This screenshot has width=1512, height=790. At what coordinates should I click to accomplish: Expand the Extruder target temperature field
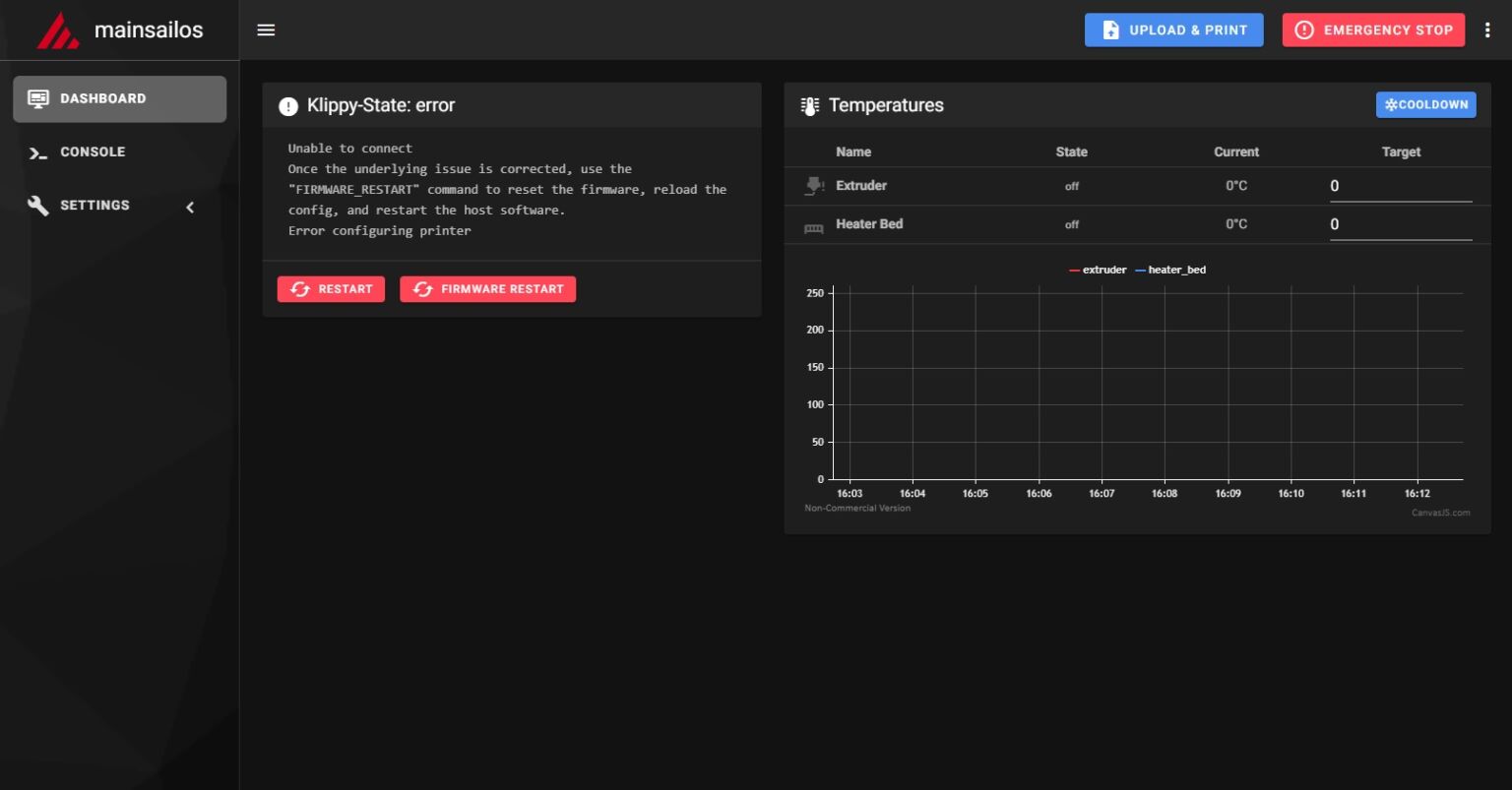pyautogui.click(x=1400, y=185)
